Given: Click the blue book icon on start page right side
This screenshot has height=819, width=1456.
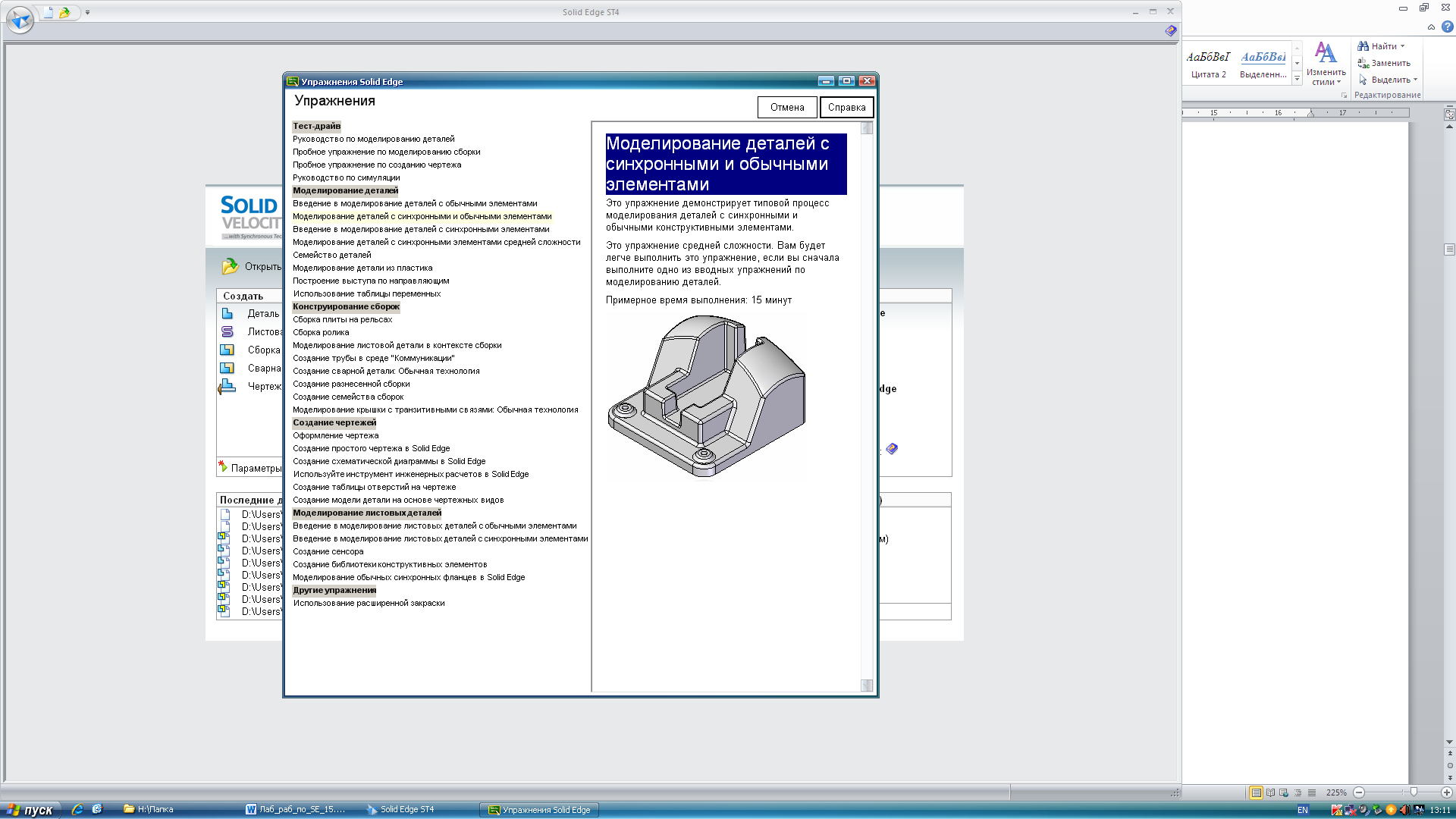Looking at the screenshot, I should point(892,449).
